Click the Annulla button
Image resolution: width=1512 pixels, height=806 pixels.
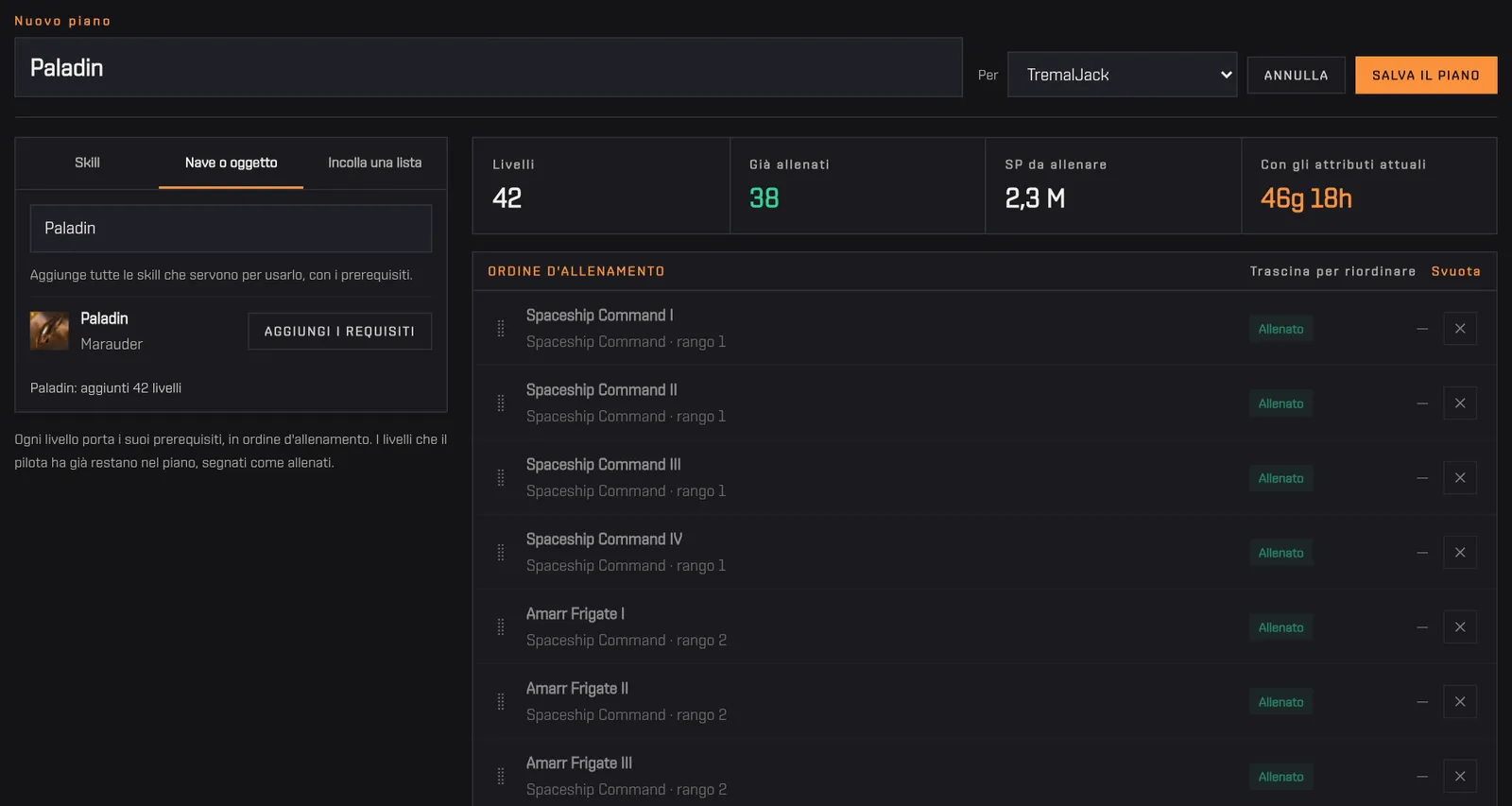coord(1296,76)
